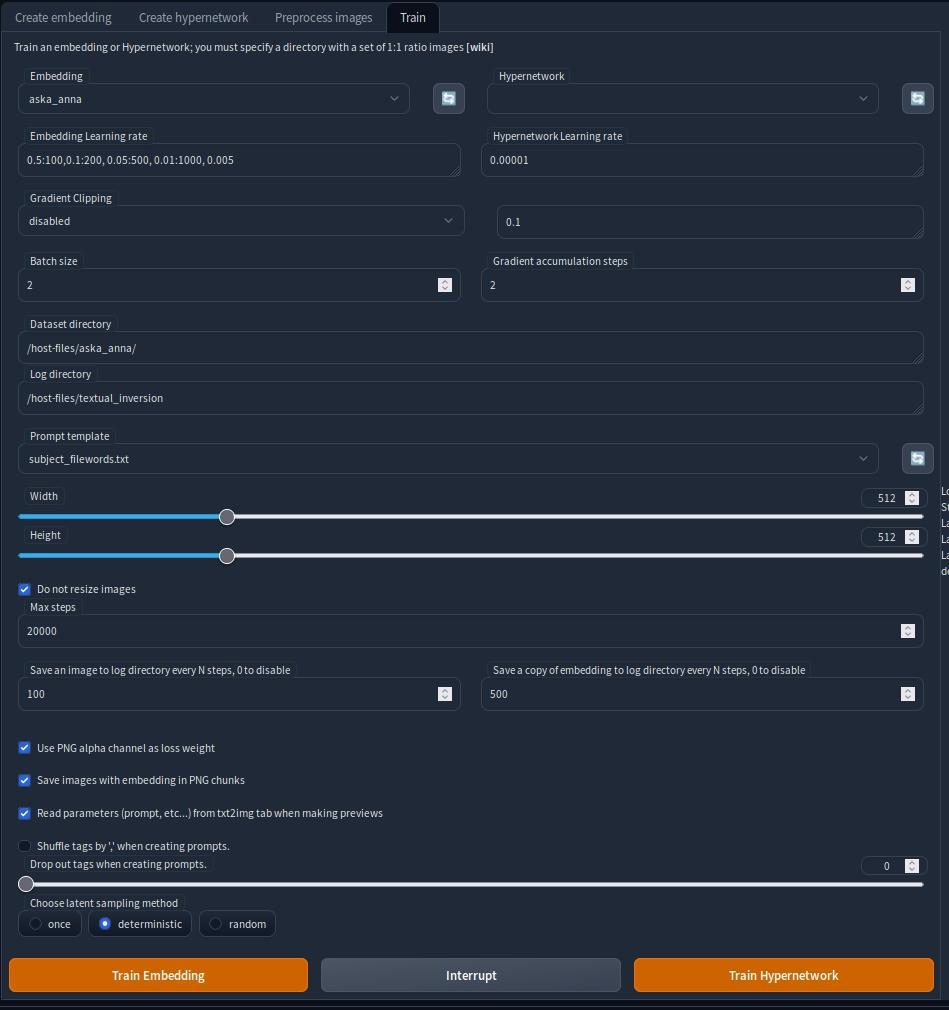The width and height of the screenshot is (949, 1010).
Task: Refresh the Hypernetwork list
Action: [917, 99]
